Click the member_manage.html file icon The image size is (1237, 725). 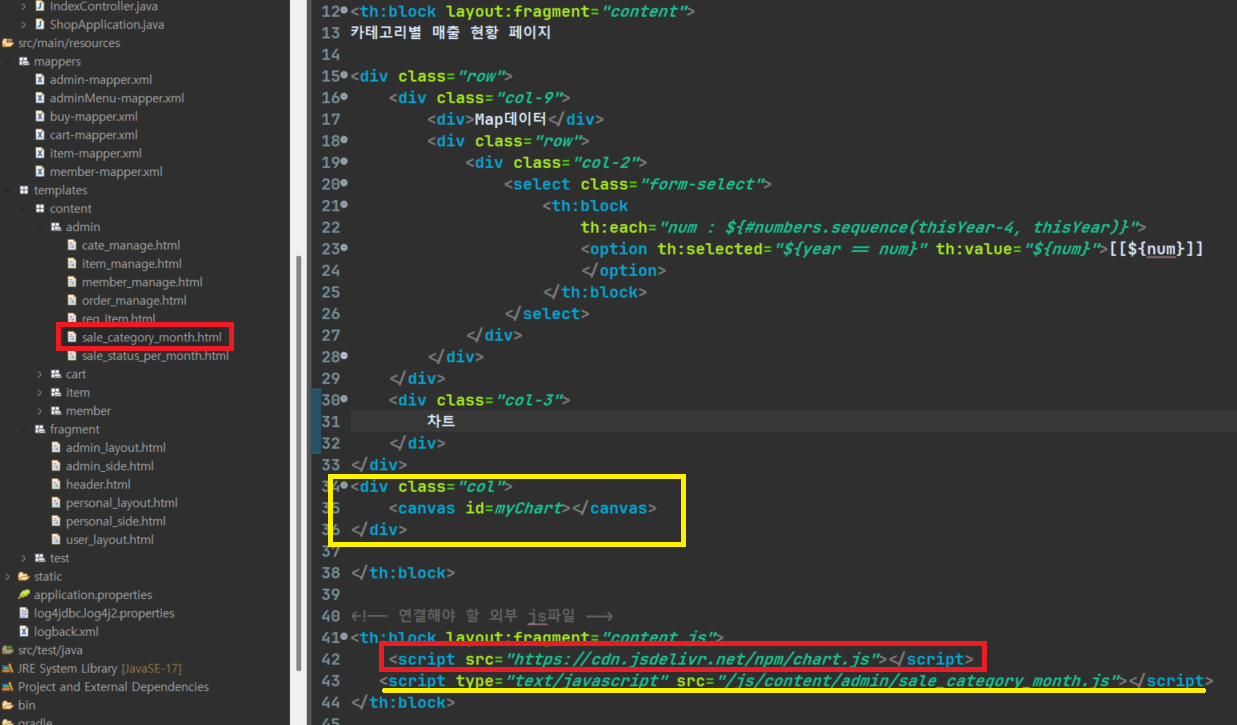pyautogui.click(x=72, y=282)
